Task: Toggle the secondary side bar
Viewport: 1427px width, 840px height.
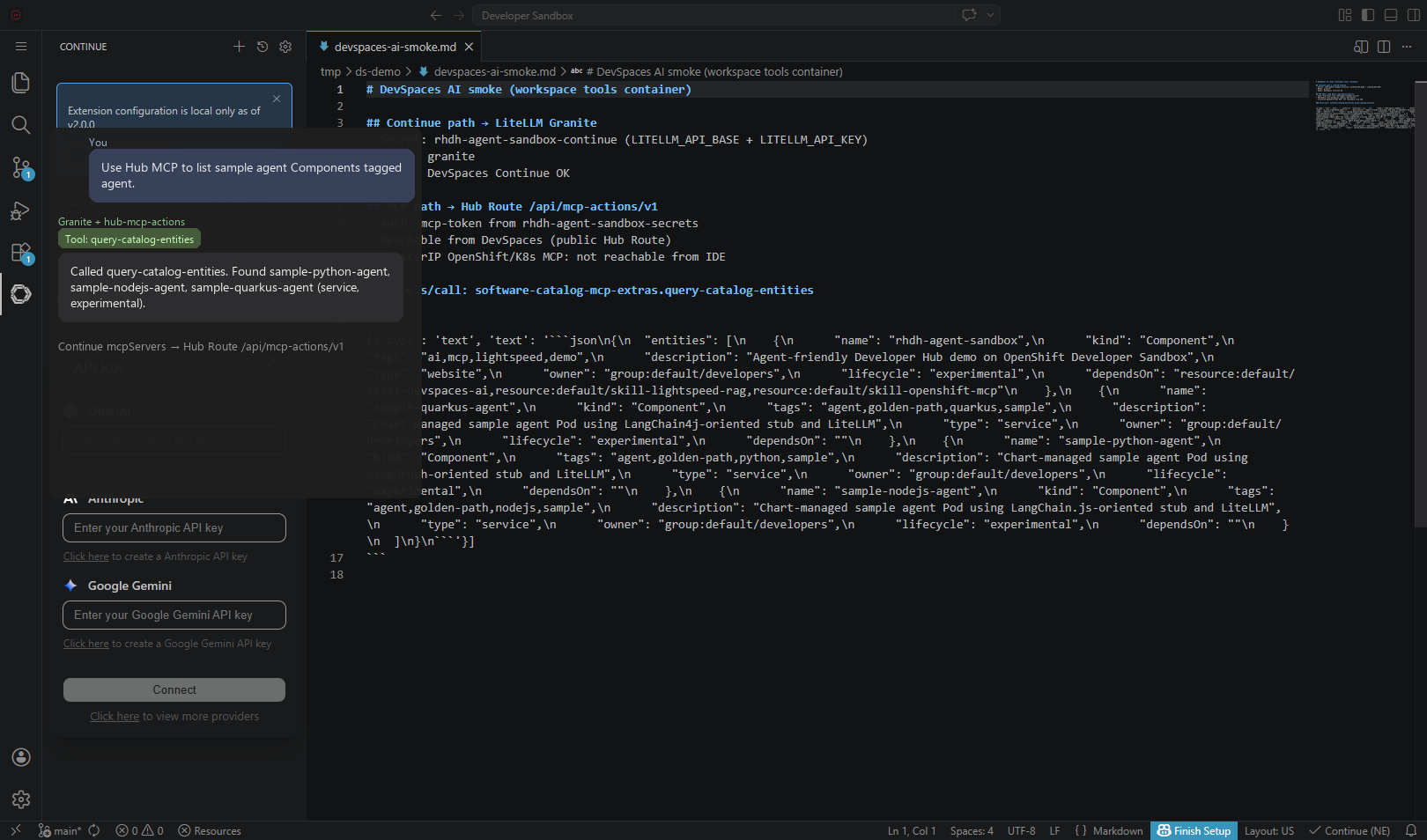Action: [1414, 15]
